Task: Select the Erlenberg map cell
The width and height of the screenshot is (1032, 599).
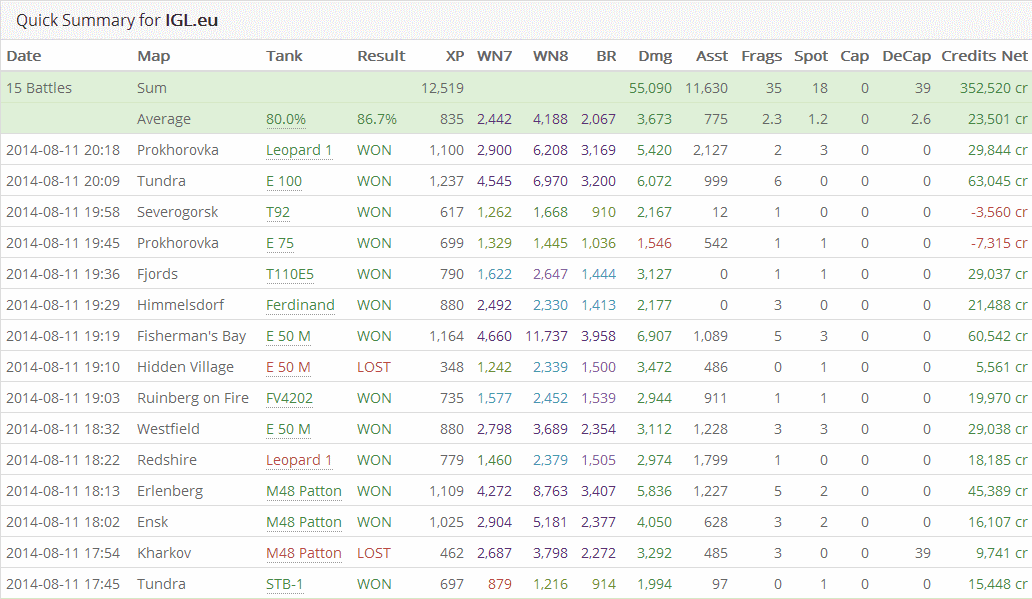Action: [170, 490]
